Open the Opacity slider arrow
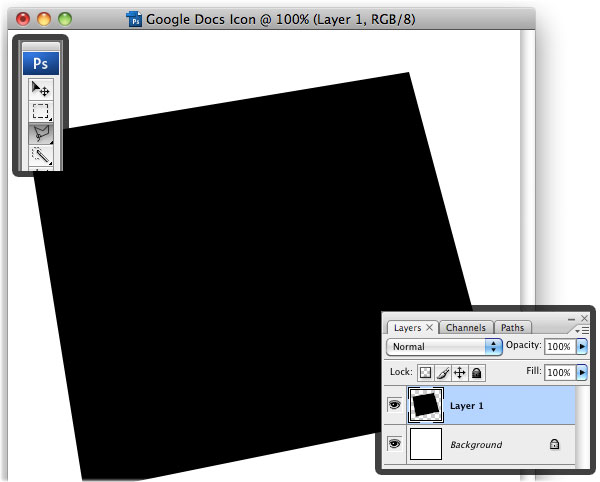Screen dimensions: 600x482 tap(582, 347)
